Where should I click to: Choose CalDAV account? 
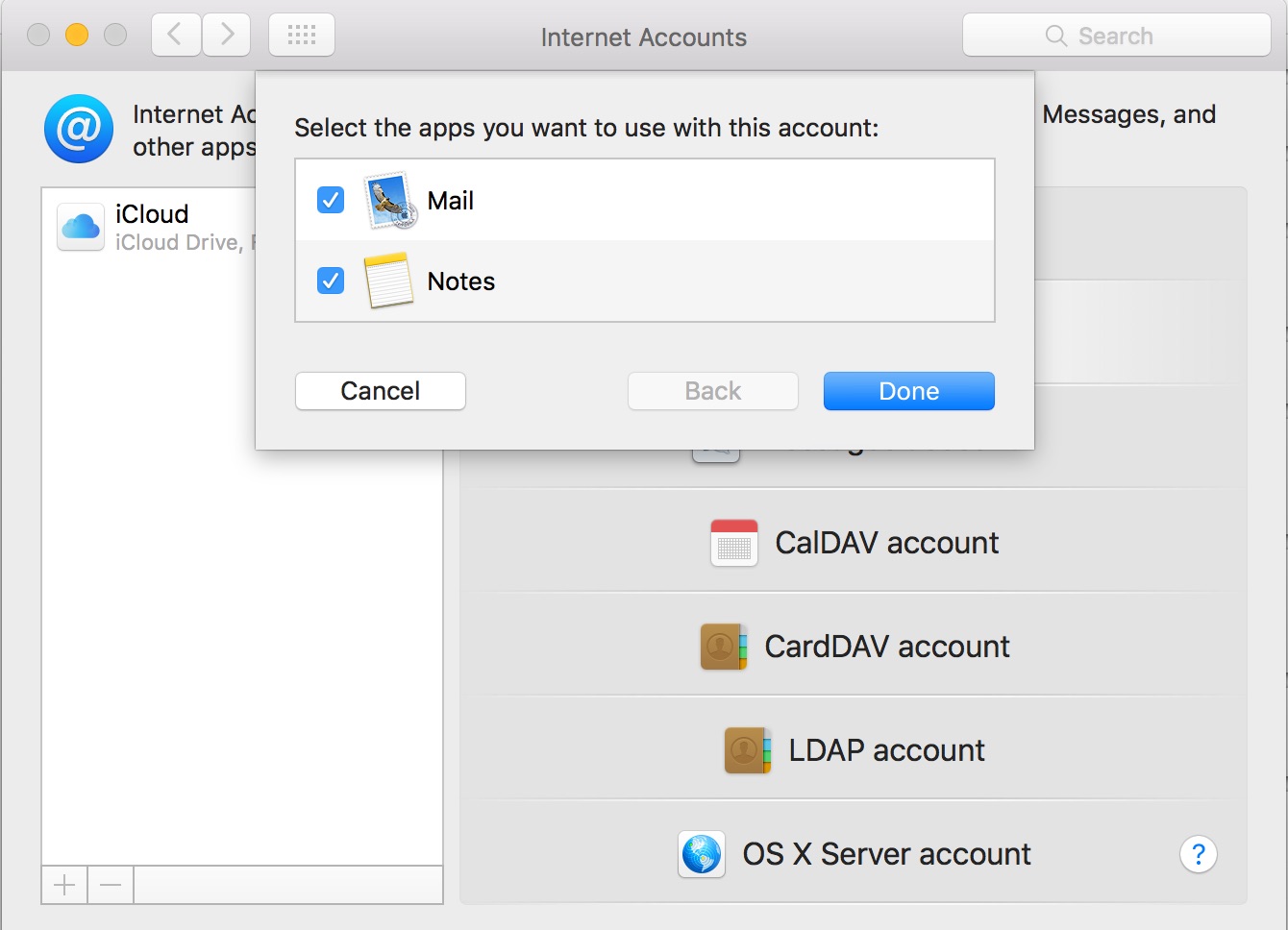coord(854,543)
